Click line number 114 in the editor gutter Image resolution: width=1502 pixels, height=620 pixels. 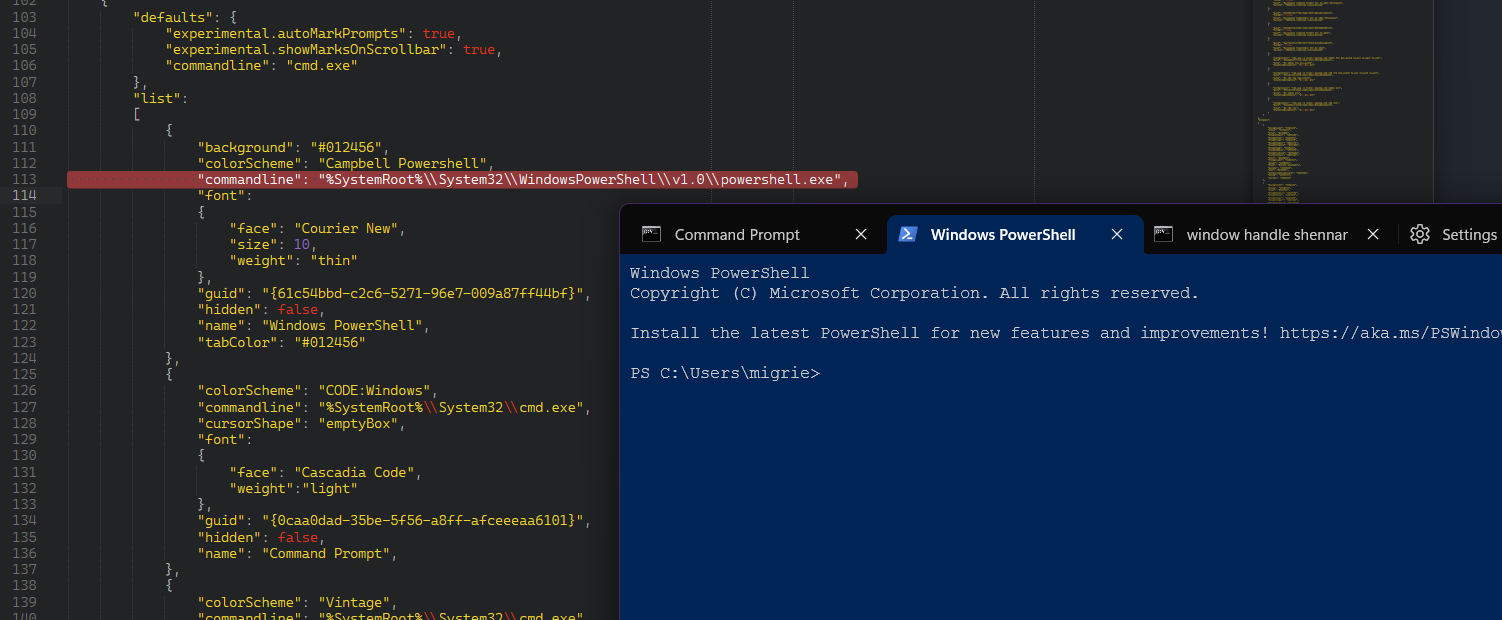coord(24,195)
